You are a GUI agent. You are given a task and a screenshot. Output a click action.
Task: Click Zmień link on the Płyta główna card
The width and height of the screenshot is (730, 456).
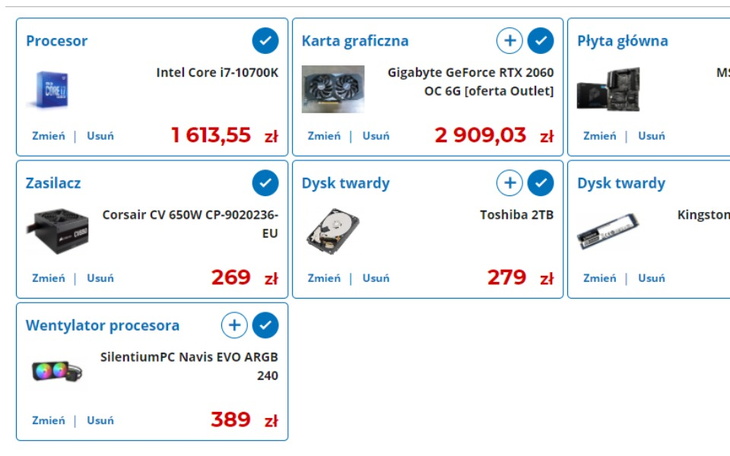point(600,136)
